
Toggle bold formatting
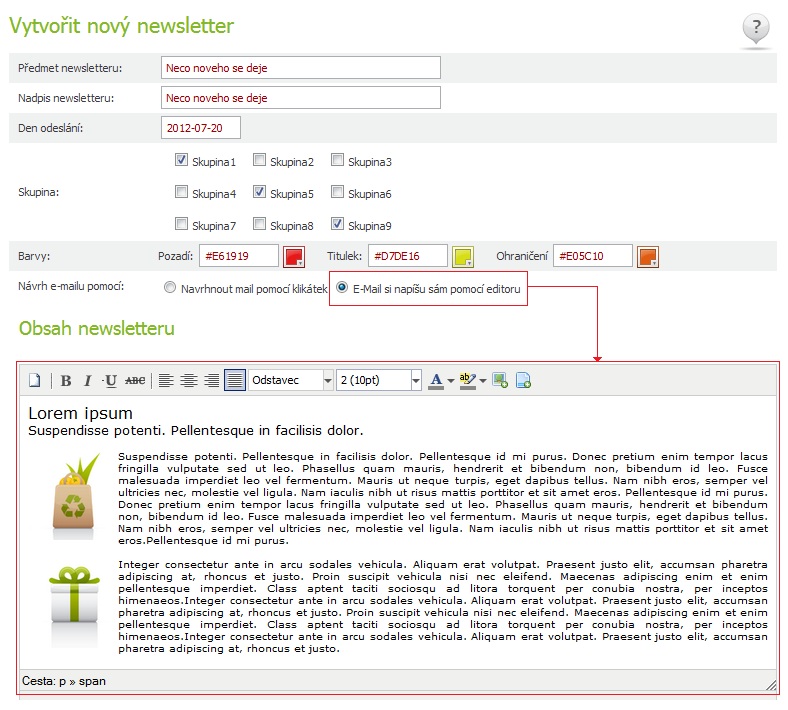[66, 380]
